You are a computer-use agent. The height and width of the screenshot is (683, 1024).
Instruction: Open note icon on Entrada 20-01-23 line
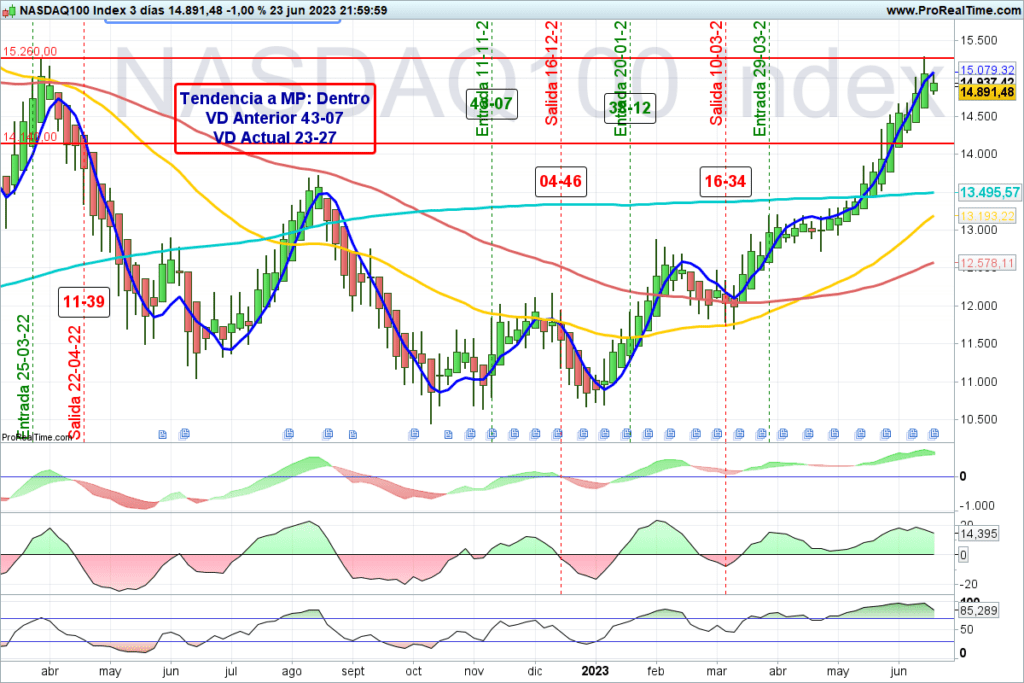point(627,434)
